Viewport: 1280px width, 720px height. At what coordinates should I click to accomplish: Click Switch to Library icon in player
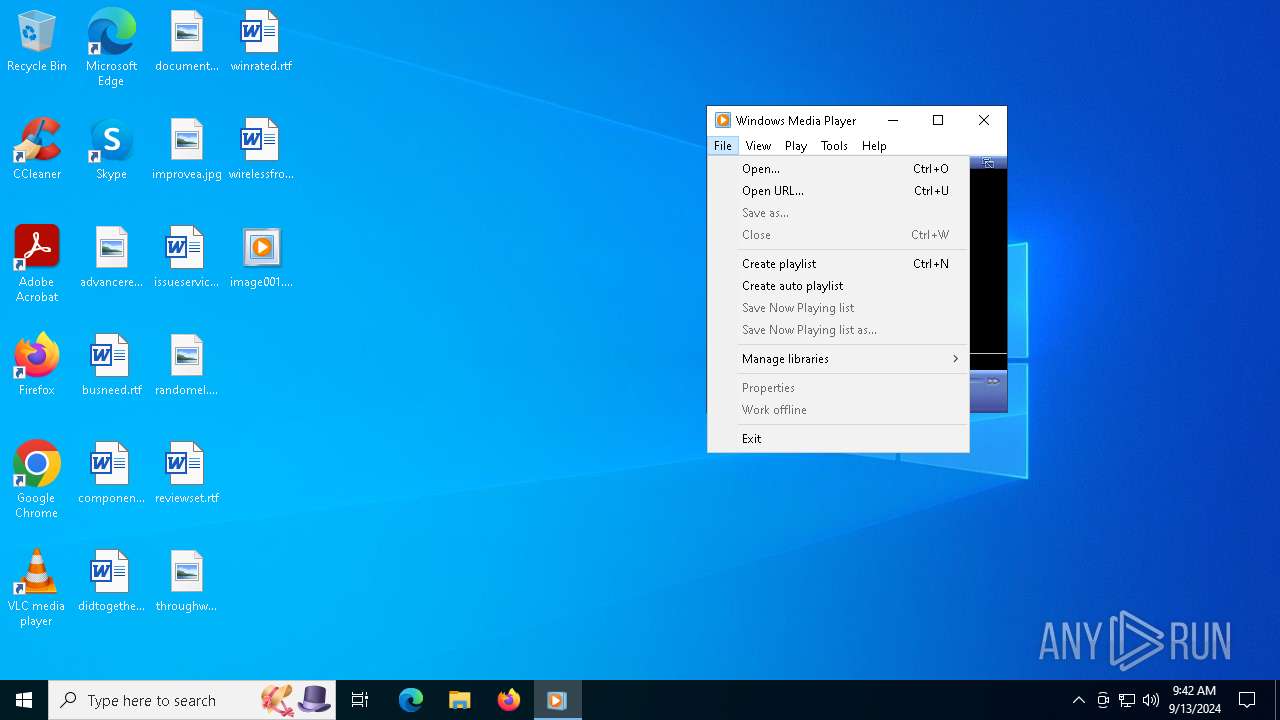coord(988,162)
